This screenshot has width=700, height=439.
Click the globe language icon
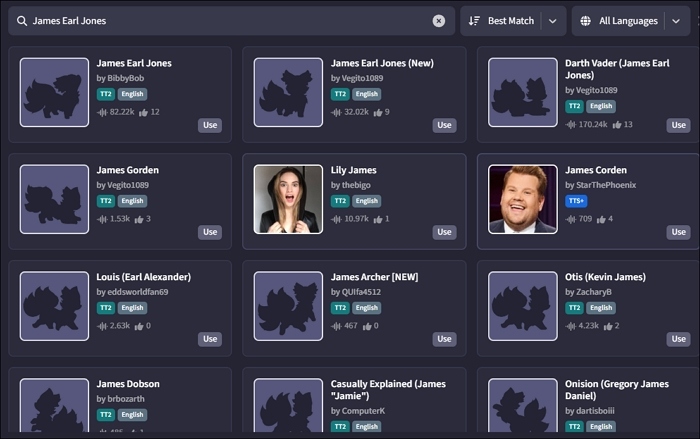[585, 21]
